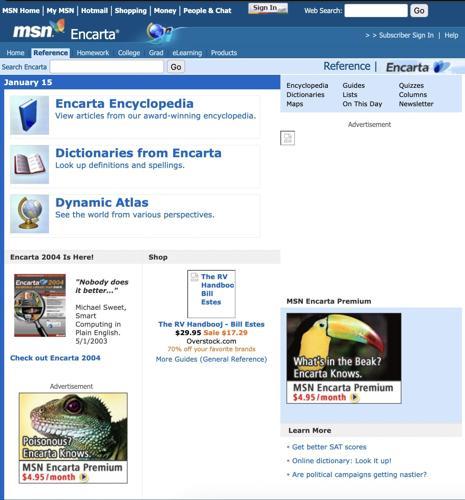This screenshot has height=500, width=465.
Task: Click the arrow on lizard Premium ad
Action: click(84, 477)
